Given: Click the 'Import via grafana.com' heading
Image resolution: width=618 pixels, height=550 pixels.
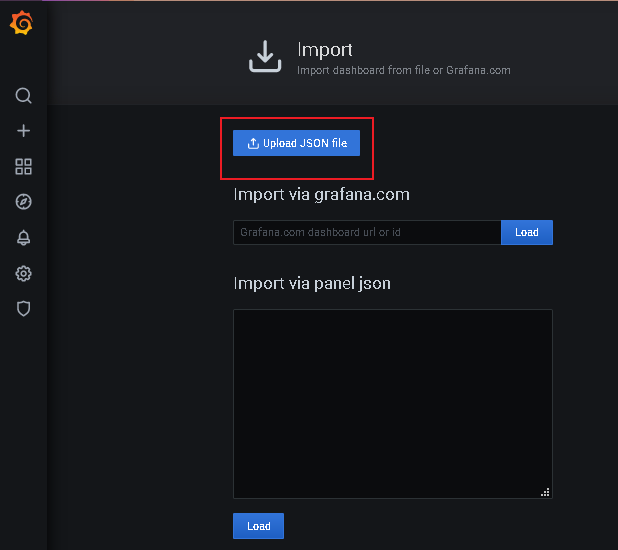Looking at the screenshot, I should point(321,195).
